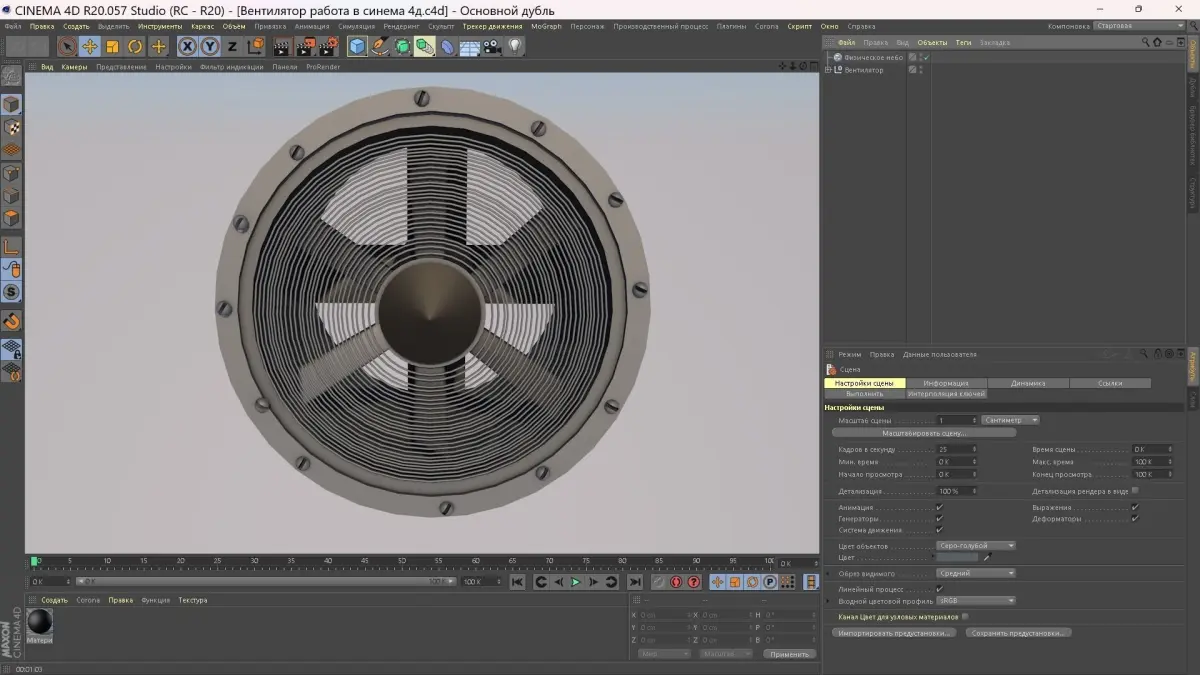The height and width of the screenshot is (675, 1200).
Task: Switch to the Информация tab
Action: (x=946, y=383)
